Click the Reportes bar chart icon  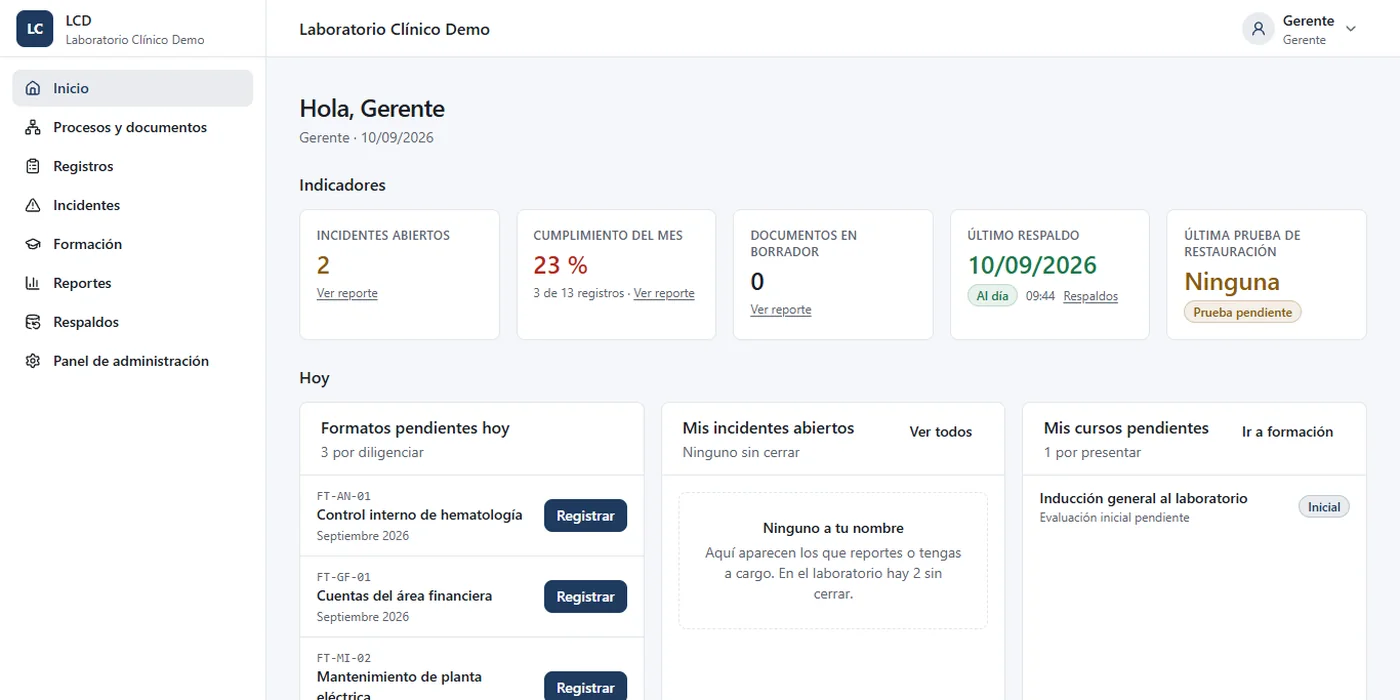click(33, 283)
